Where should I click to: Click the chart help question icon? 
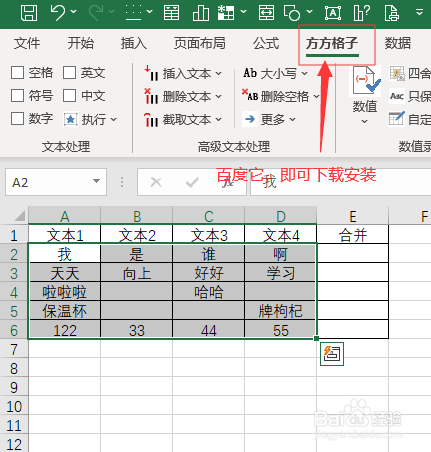coord(361,12)
